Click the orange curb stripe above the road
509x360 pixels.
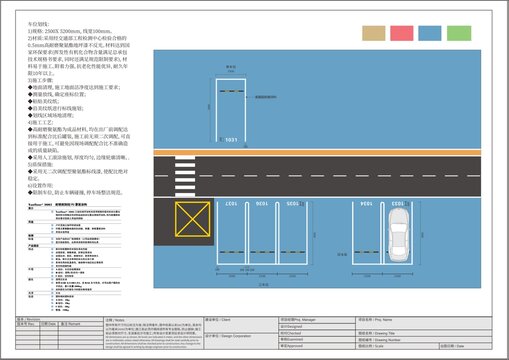click(x=317, y=153)
